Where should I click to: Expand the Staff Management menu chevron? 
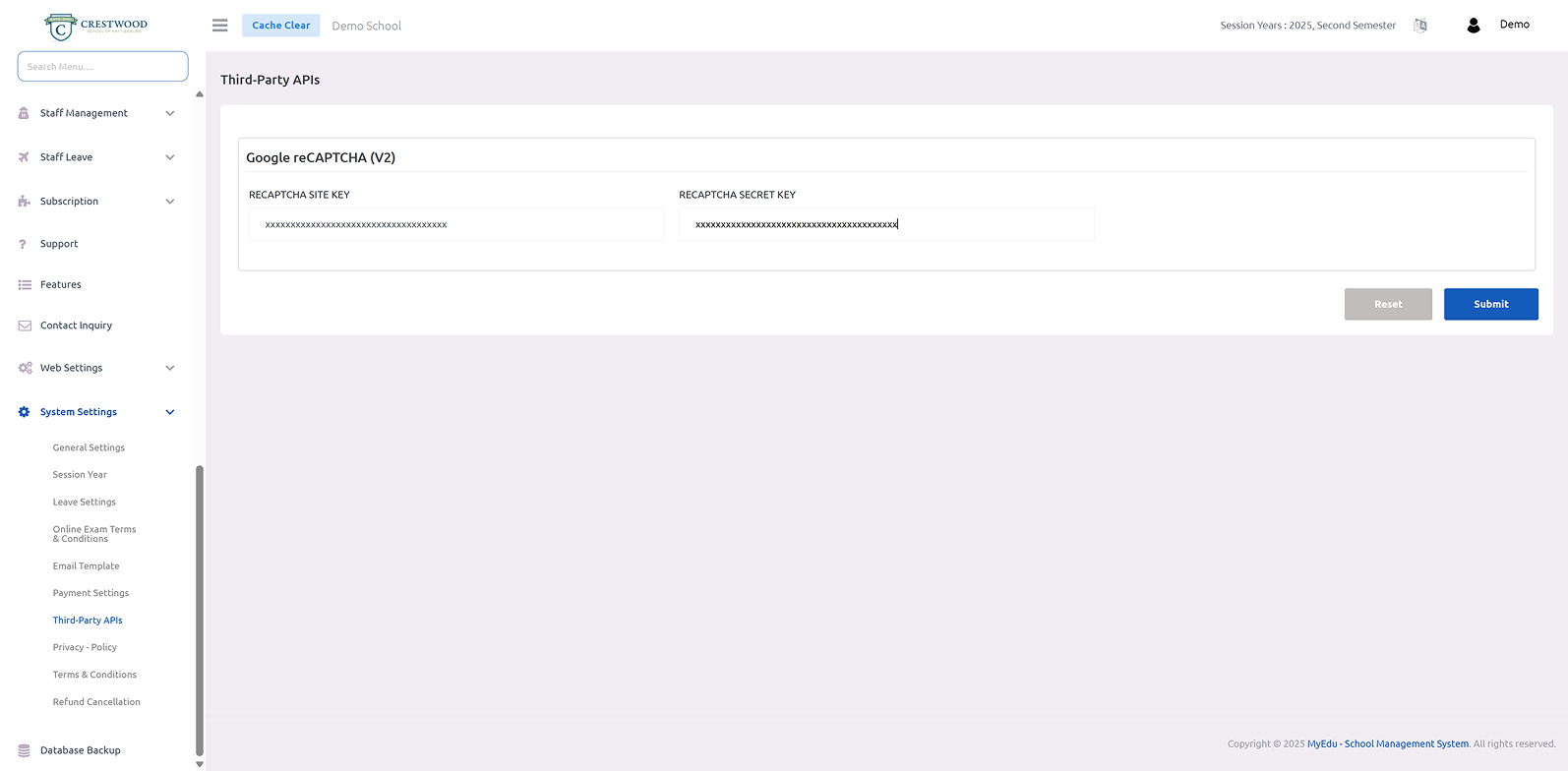[170, 113]
